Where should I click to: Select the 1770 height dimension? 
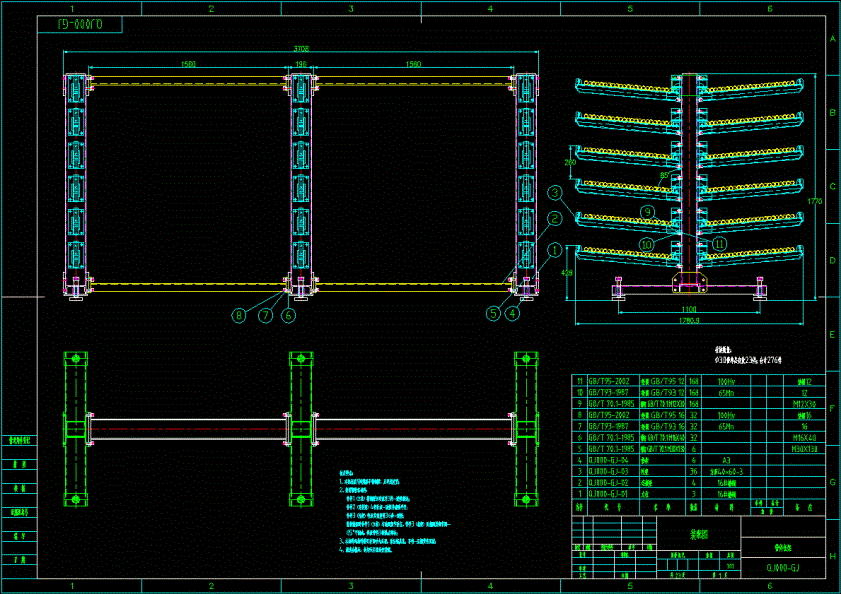coord(815,202)
